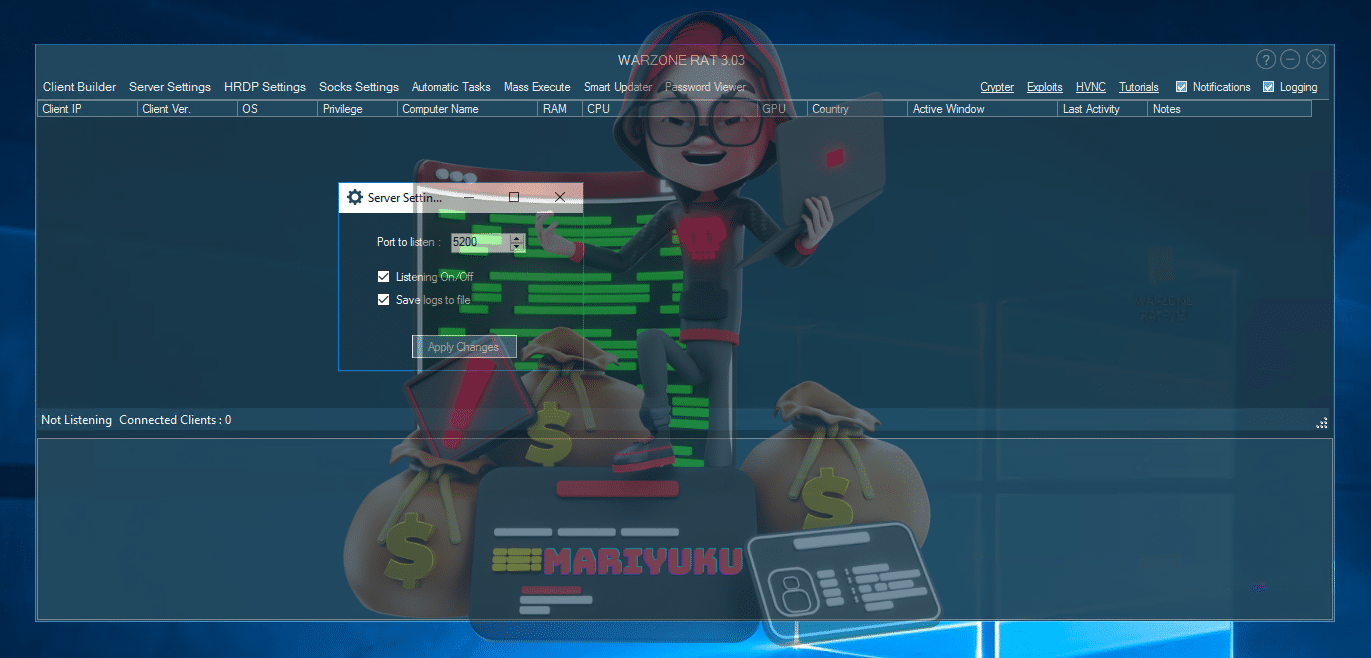Viewport: 1371px width, 658px height.
Task: Sort by the Country column header
Action: click(x=830, y=109)
